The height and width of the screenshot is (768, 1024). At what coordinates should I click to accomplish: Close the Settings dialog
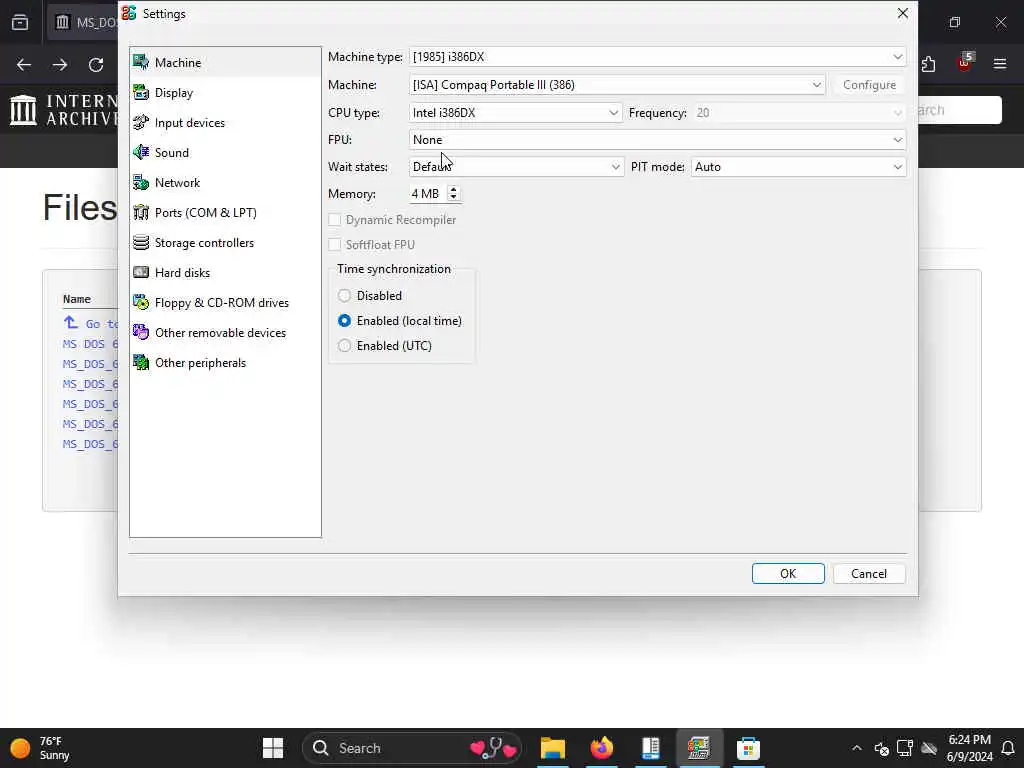click(x=903, y=13)
